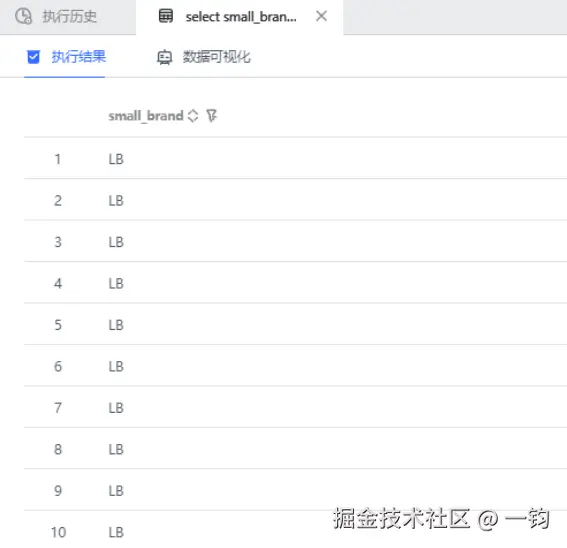Click the clock icon beside 执行历史
The width and height of the screenshot is (567, 548).
(24, 17)
